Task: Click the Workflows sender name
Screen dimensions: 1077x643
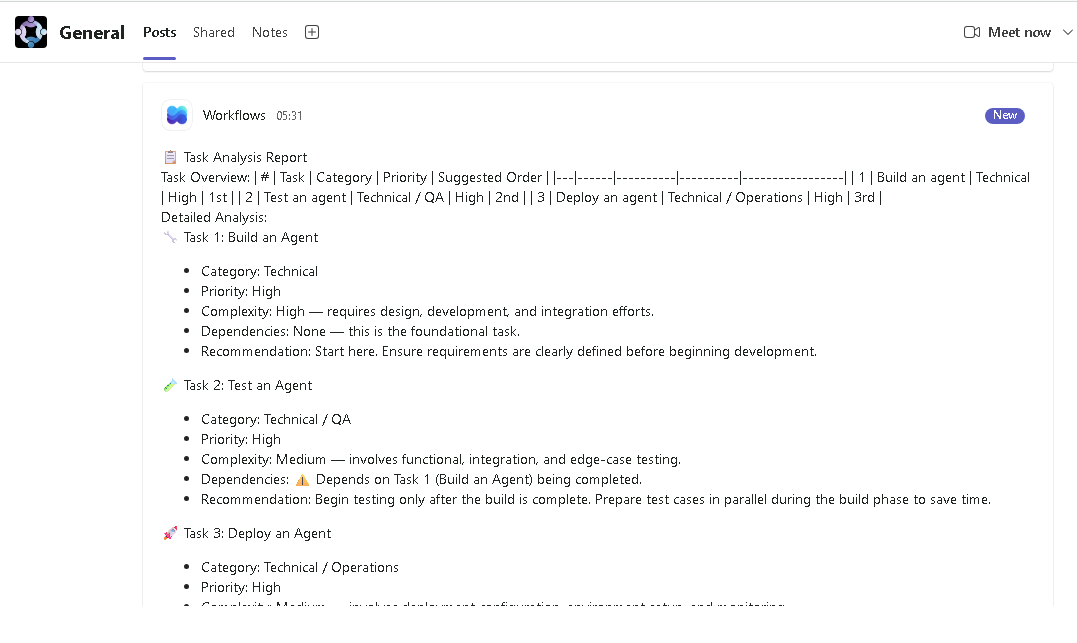Action: coord(234,115)
